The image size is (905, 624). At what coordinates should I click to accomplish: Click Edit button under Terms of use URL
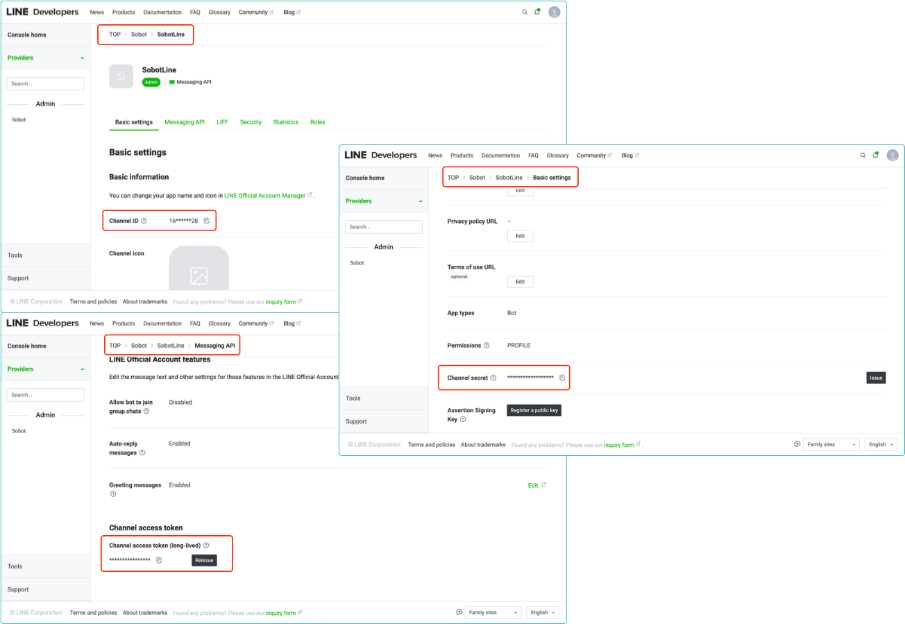pos(520,282)
